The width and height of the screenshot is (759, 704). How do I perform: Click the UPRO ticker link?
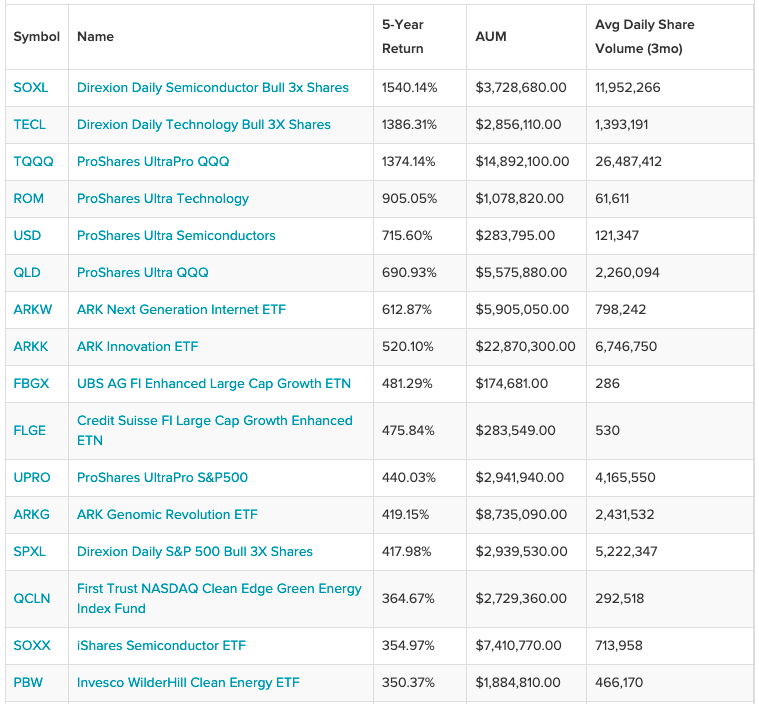click(x=32, y=477)
